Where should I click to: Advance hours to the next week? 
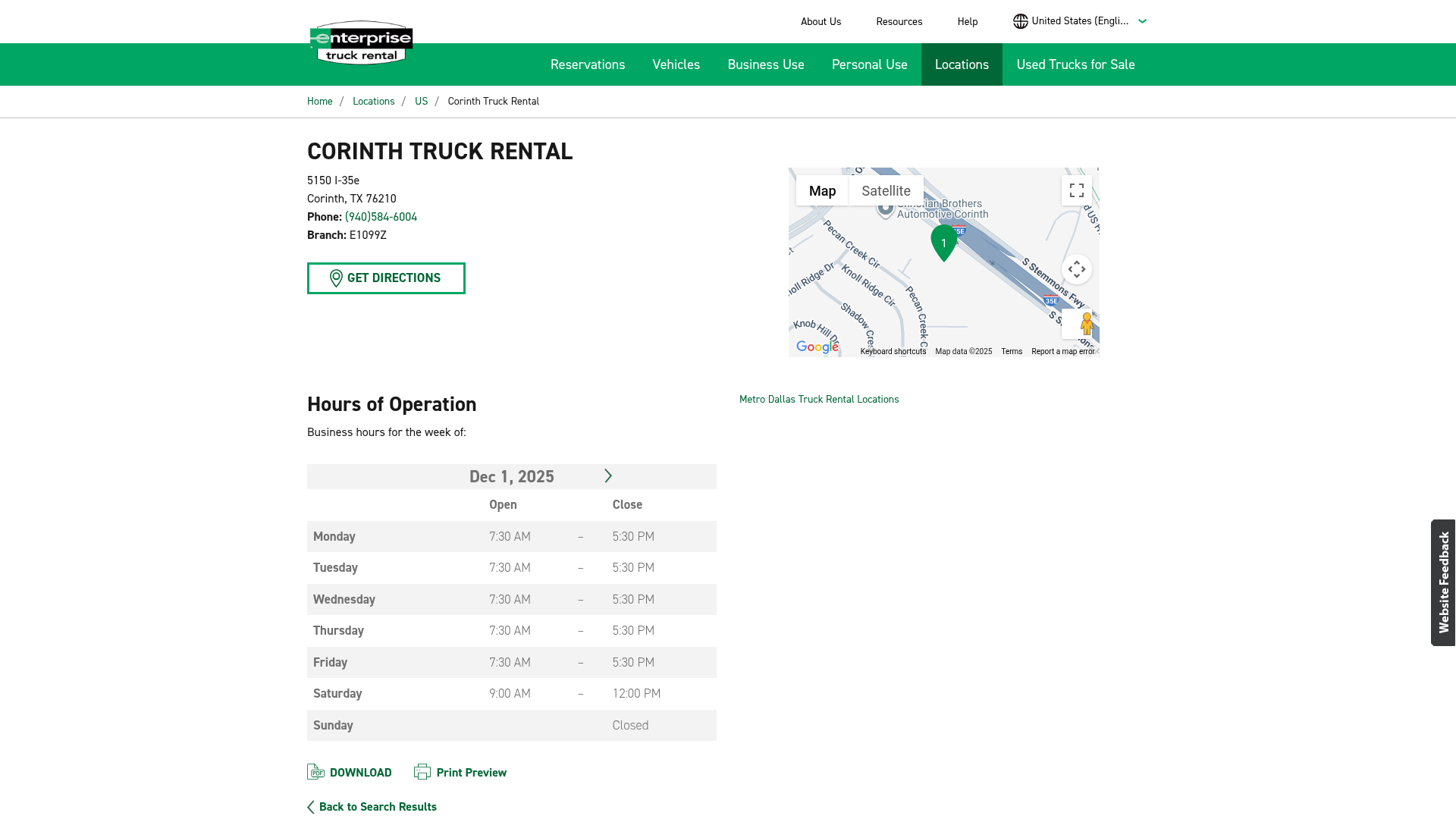(x=608, y=475)
